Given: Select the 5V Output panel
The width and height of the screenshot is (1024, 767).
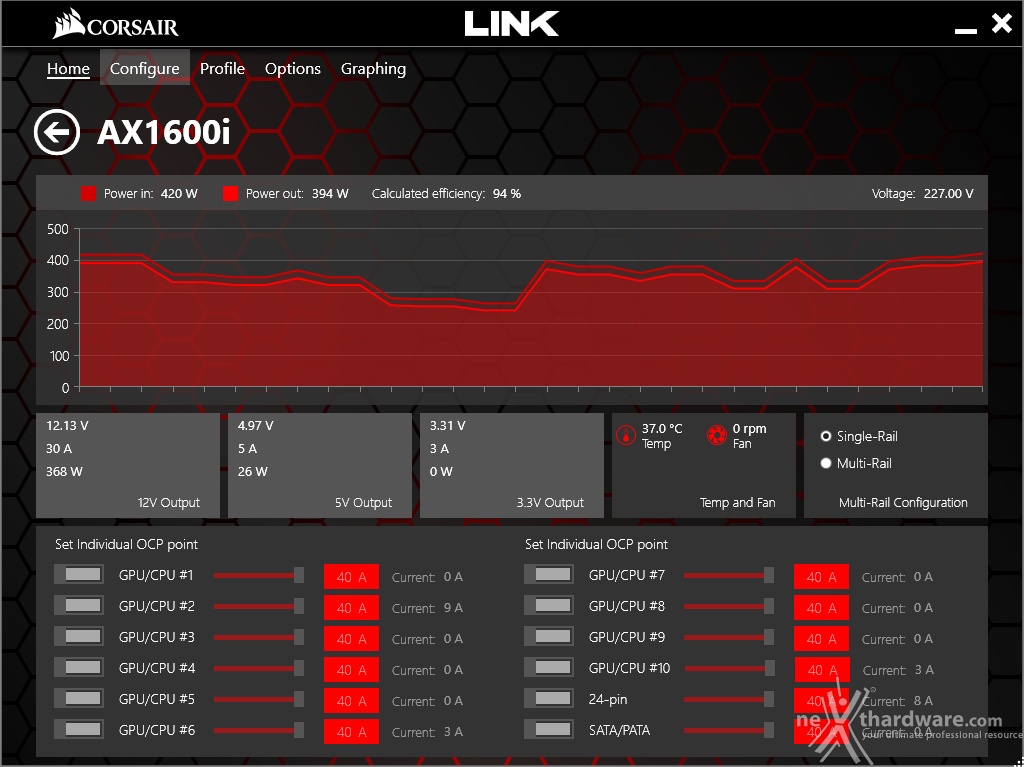Looking at the screenshot, I should click(x=320, y=465).
